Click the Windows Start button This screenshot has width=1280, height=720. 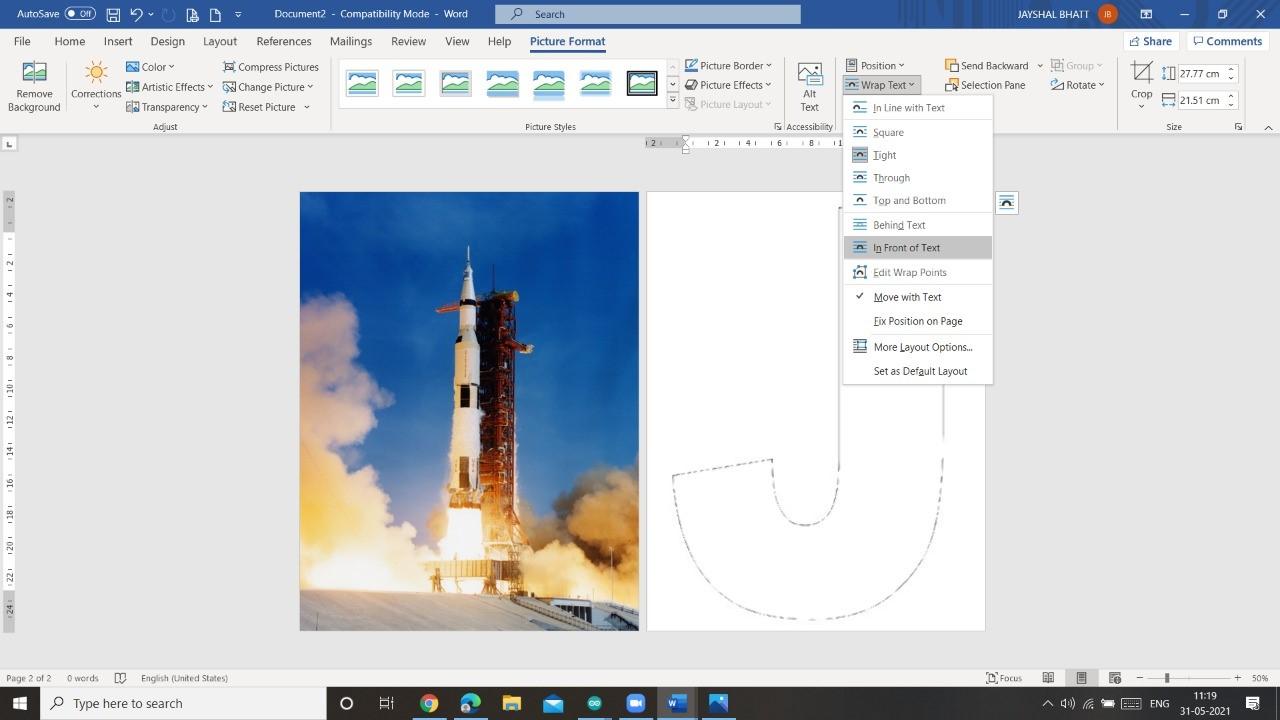(x=20, y=703)
